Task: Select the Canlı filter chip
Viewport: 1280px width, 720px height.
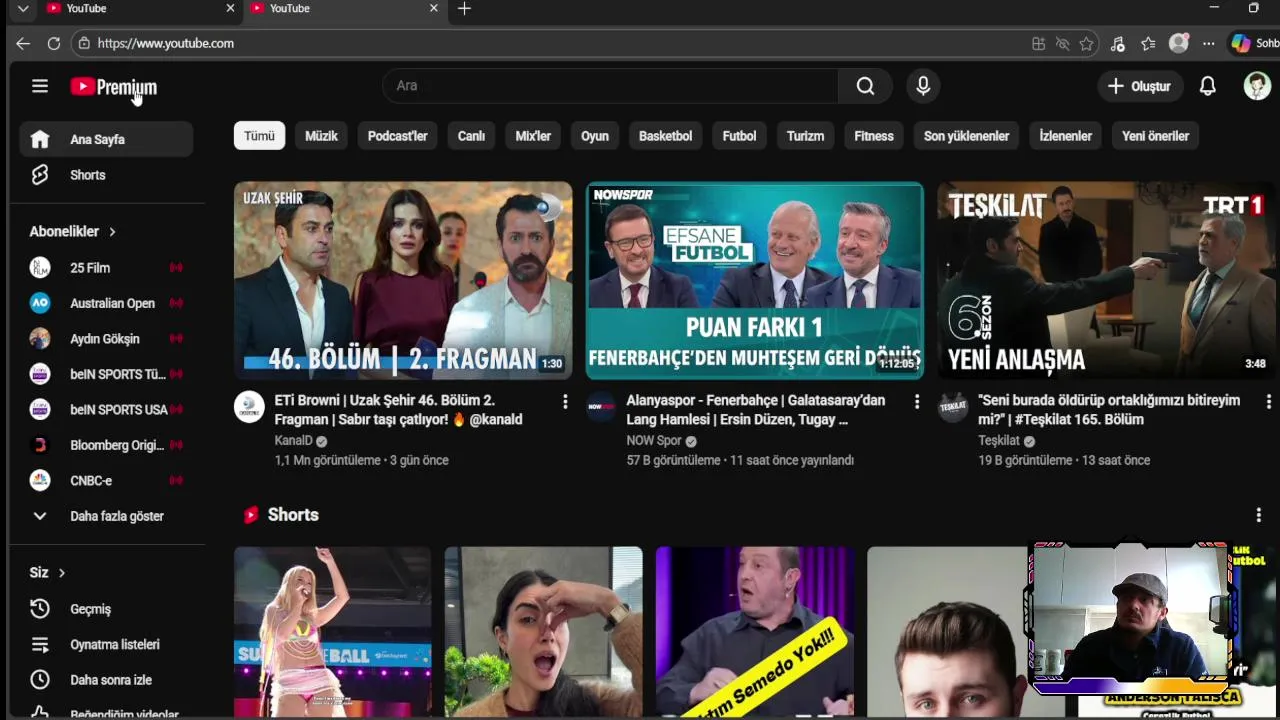Action: click(471, 136)
